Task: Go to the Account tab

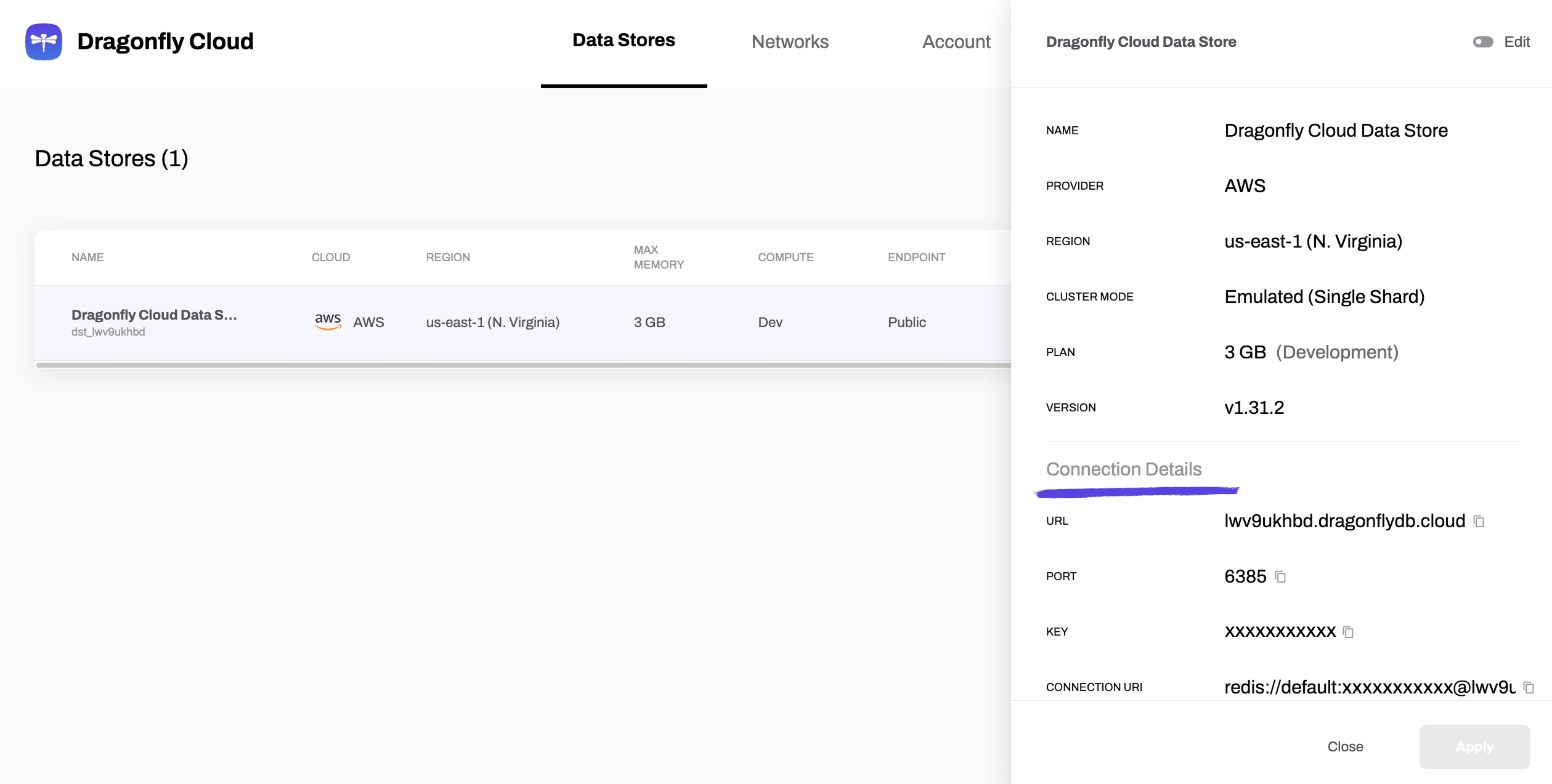Action: 956,42
